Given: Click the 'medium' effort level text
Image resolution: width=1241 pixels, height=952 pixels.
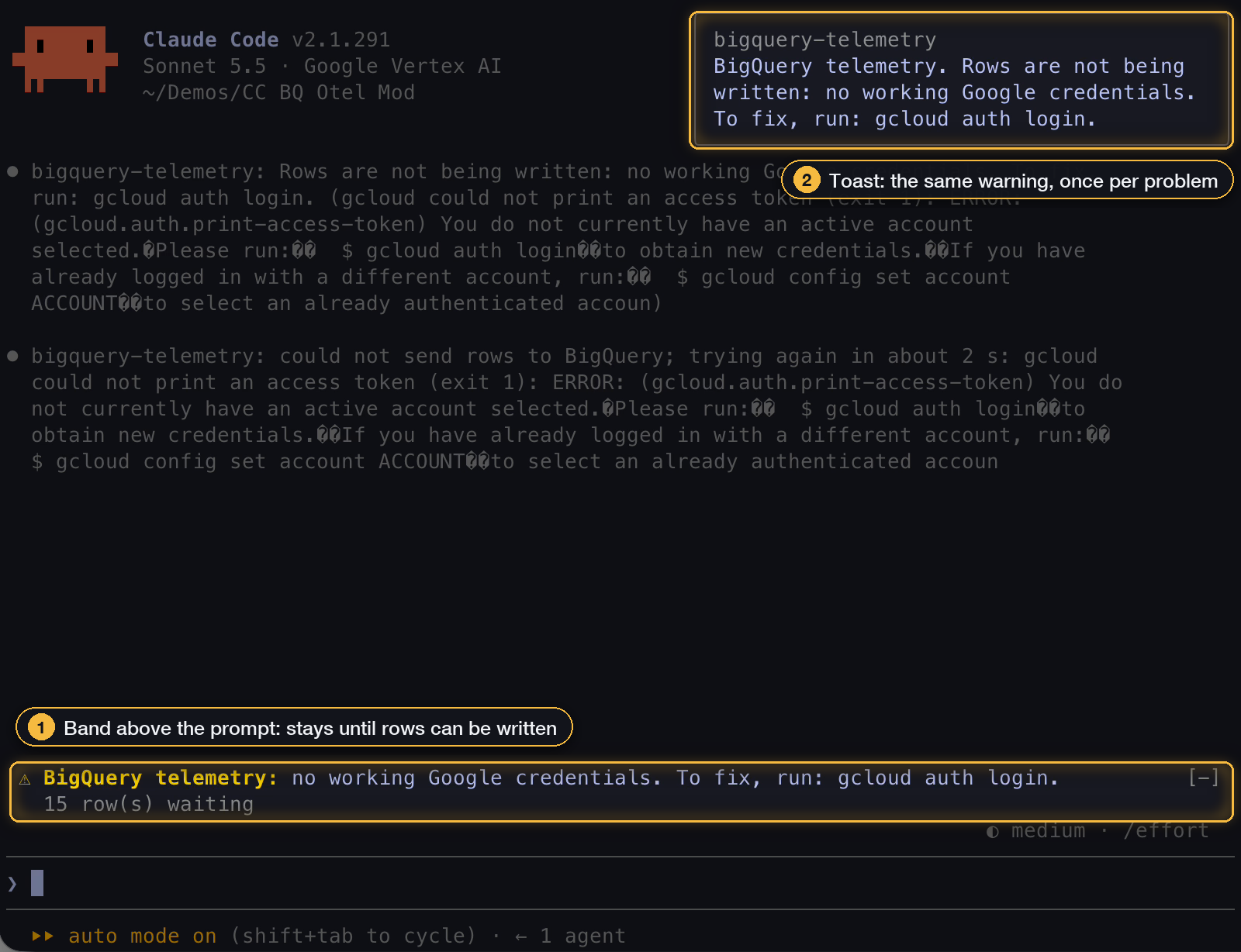Looking at the screenshot, I should [1049, 831].
